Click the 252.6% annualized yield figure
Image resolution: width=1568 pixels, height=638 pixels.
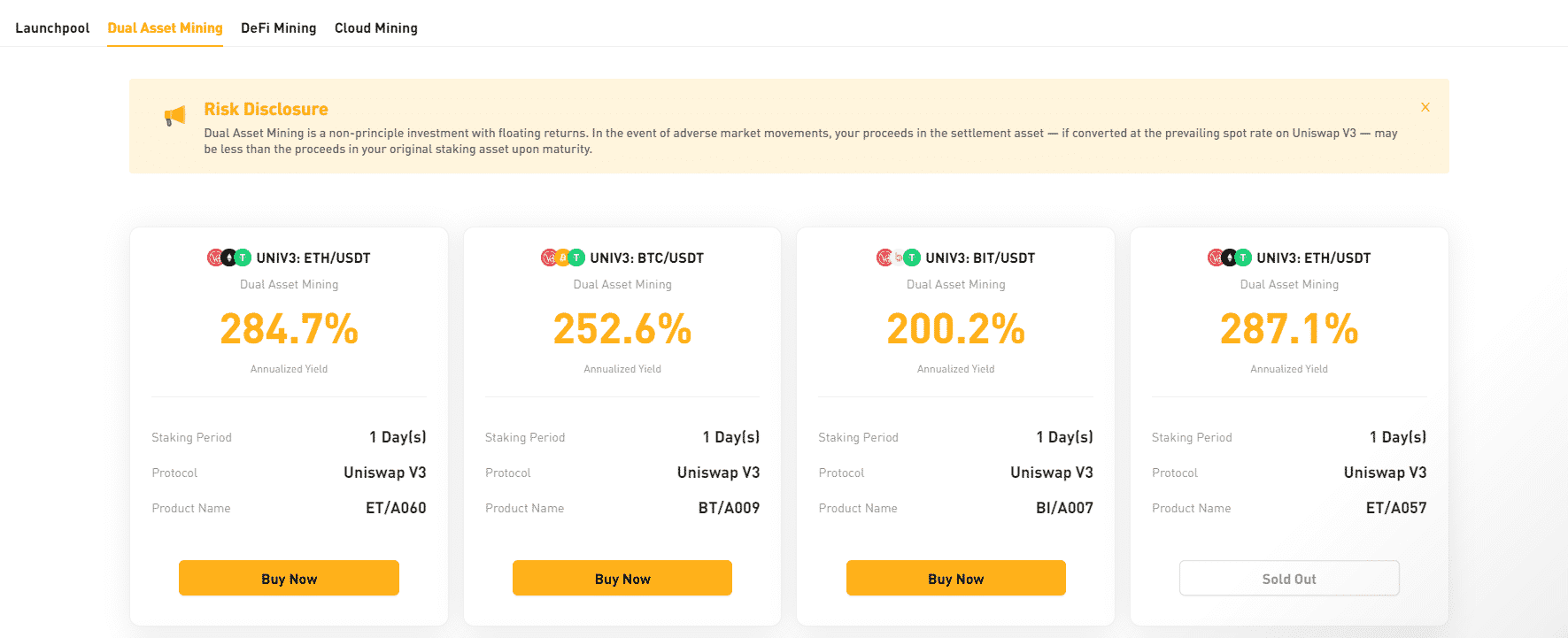(622, 329)
